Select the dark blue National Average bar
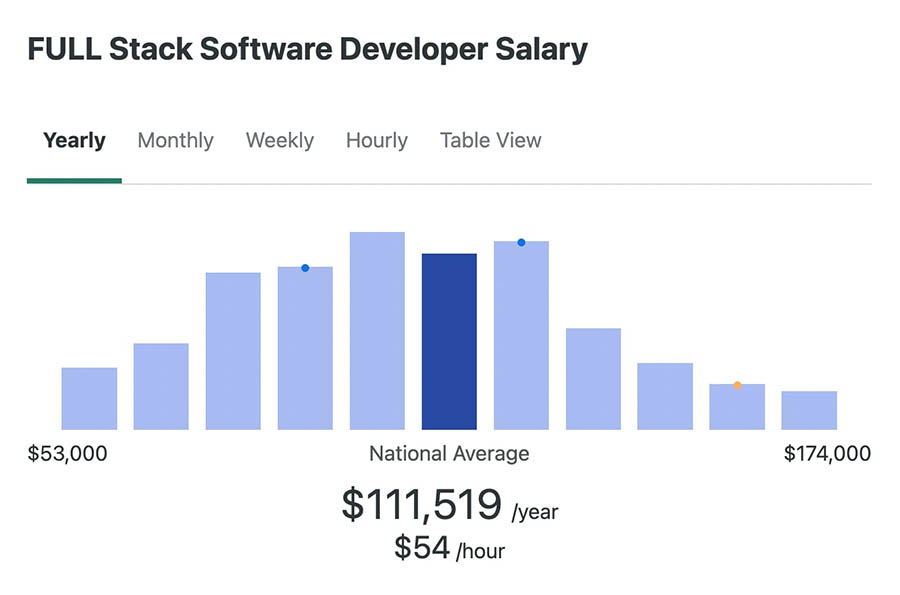The width and height of the screenshot is (900, 595). click(449, 340)
